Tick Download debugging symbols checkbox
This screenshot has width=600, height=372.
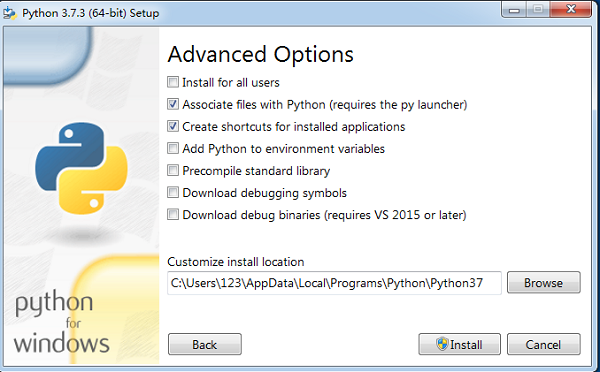click(x=173, y=192)
